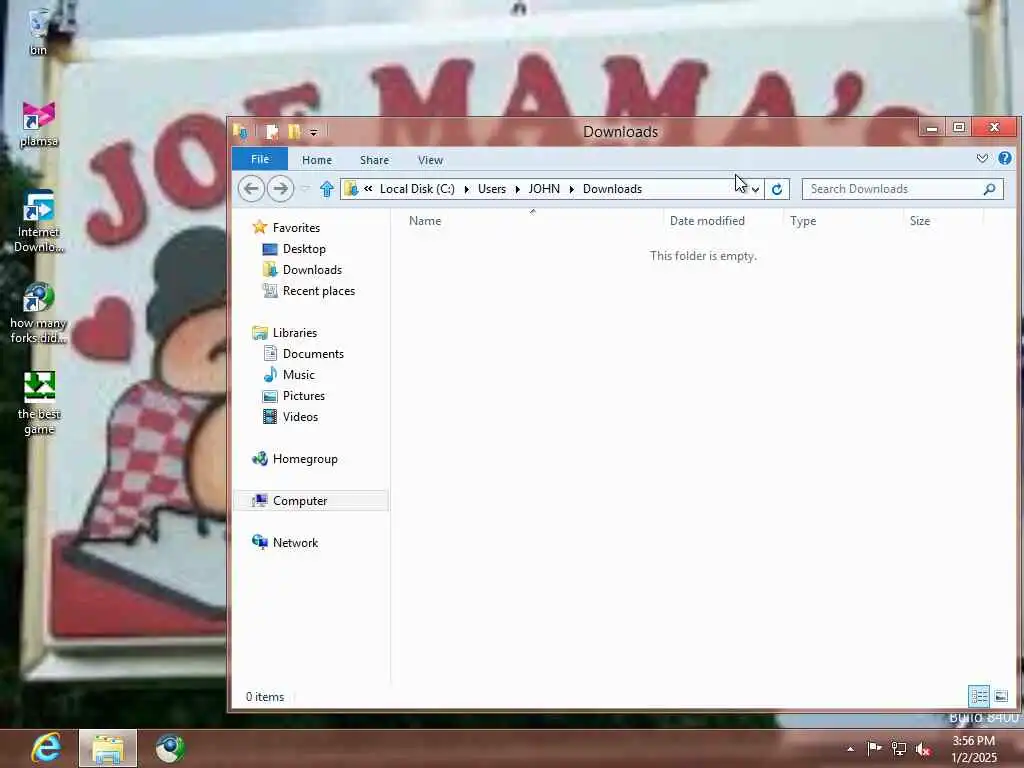The height and width of the screenshot is (768, 1024).
Task: Click the Downloads breadcrumb in the address bar
Action: 613,189
